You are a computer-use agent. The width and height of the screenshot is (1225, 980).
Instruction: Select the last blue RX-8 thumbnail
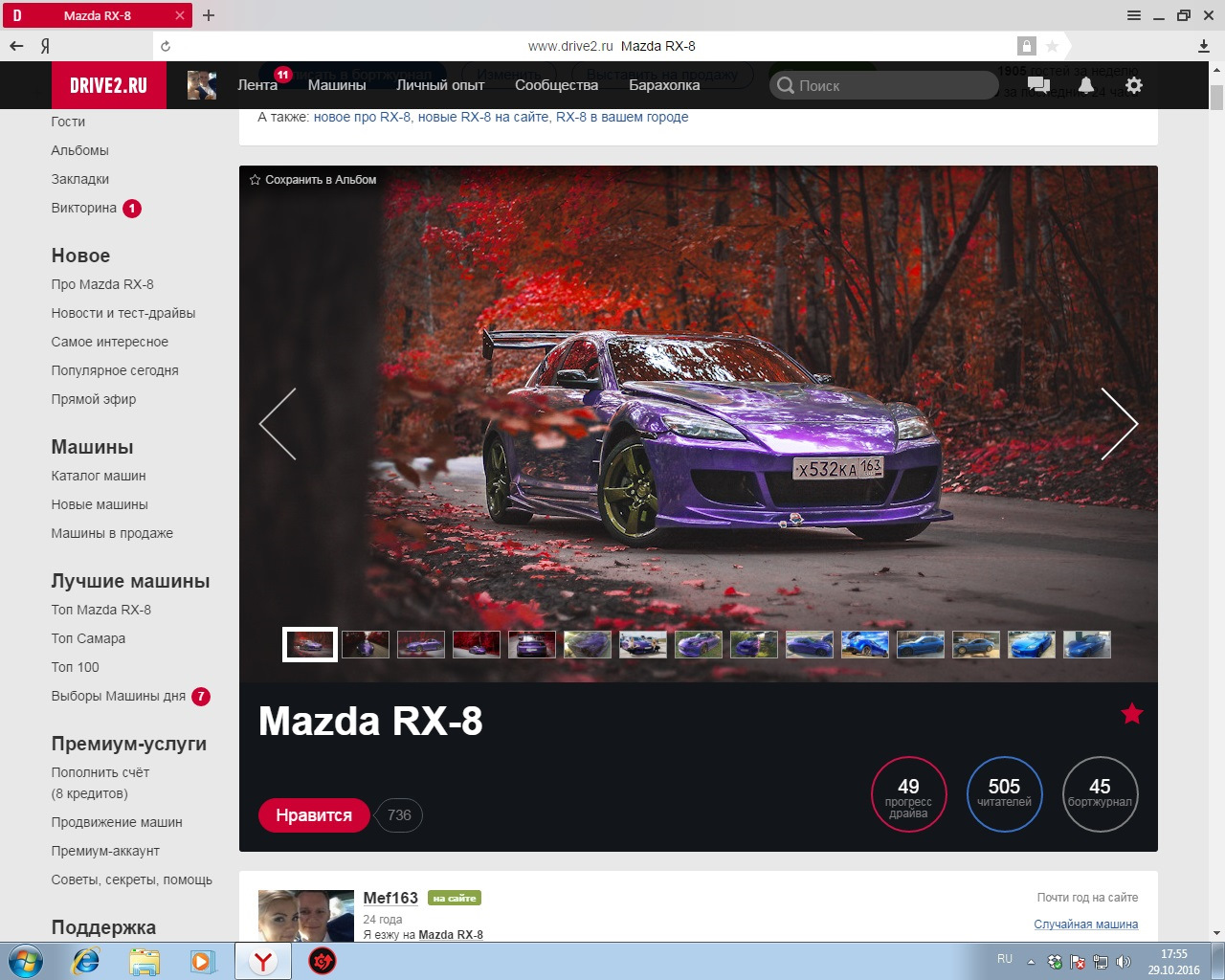[x=1086, y=644]
